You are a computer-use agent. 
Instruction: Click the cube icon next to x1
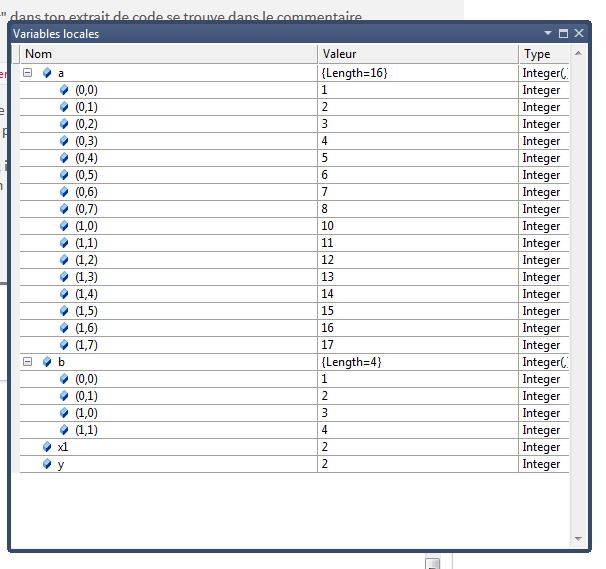pyautogui.click(x=47, y=446)
